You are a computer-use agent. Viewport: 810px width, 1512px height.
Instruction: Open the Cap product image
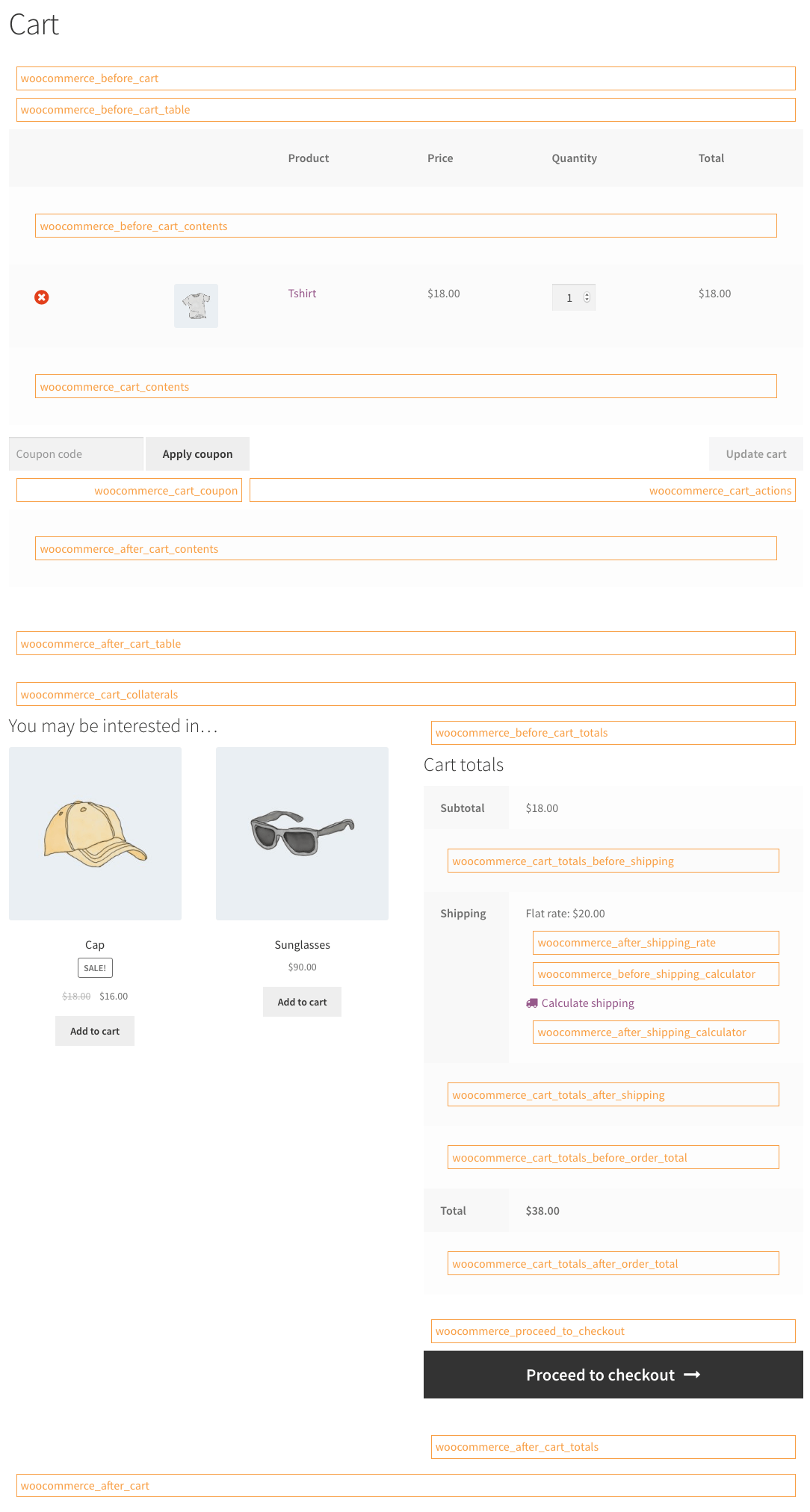pos(95,834)
